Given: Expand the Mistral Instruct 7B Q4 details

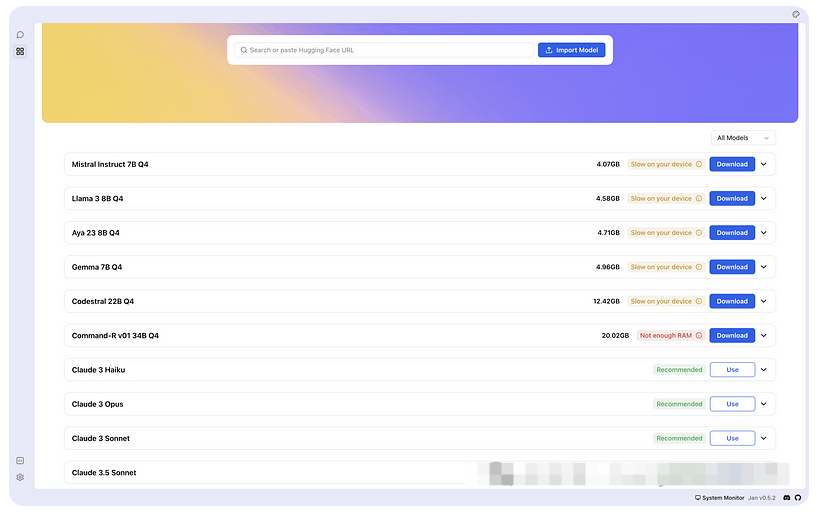Looking at the screenshot, I should [x=764, y=164].
